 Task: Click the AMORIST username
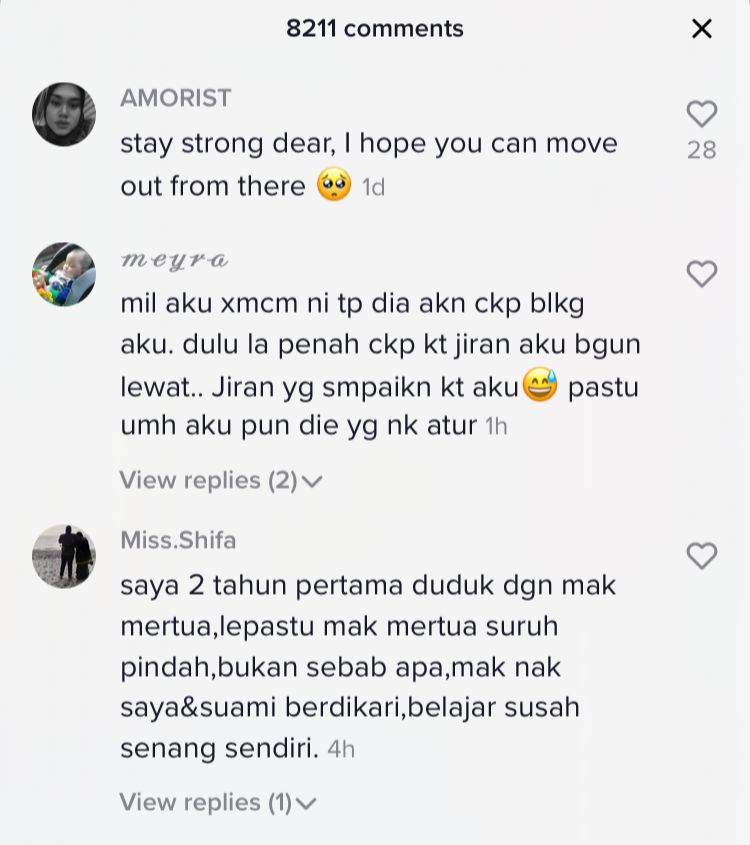pos(176,98)
